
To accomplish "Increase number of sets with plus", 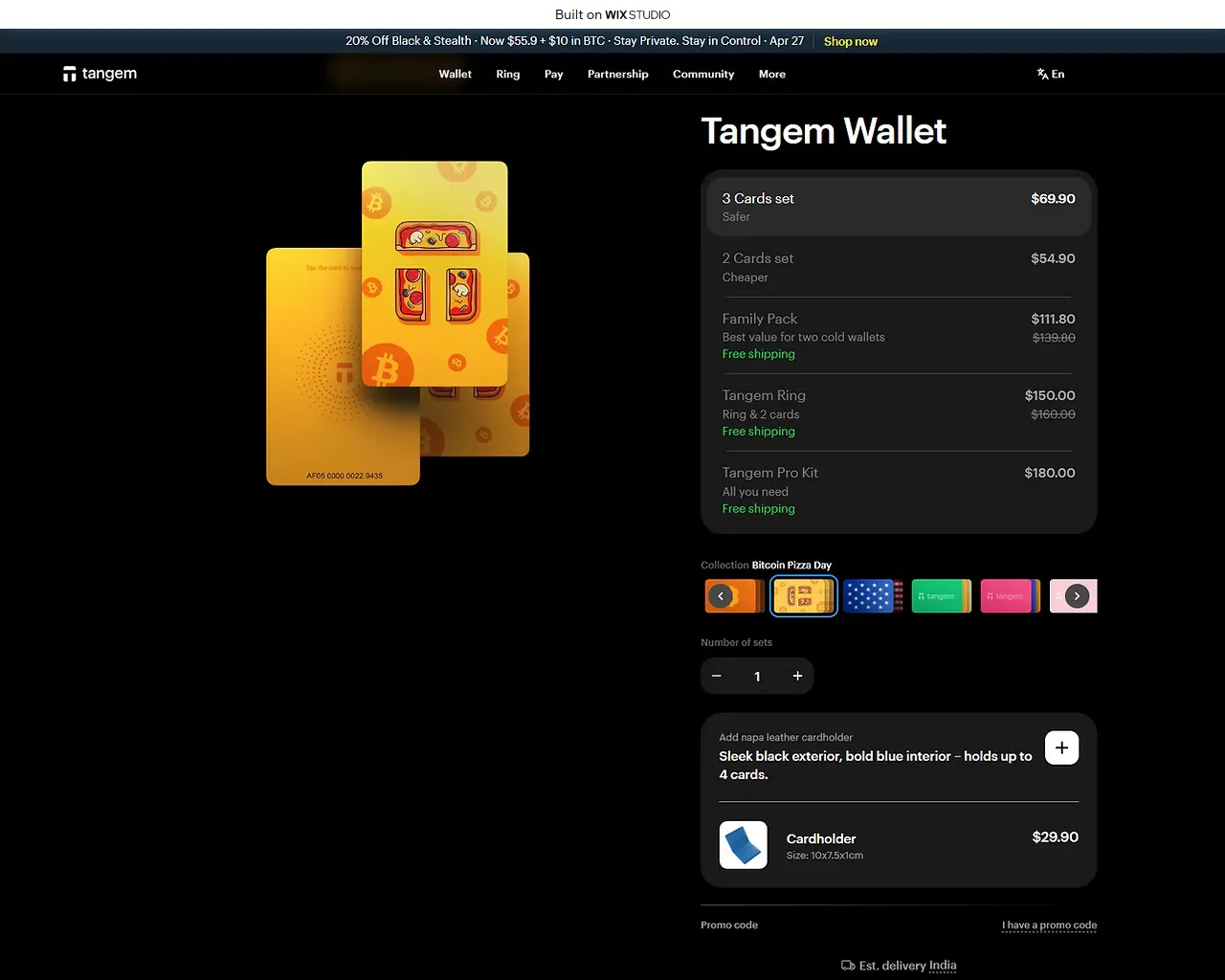I will [797, 676].
